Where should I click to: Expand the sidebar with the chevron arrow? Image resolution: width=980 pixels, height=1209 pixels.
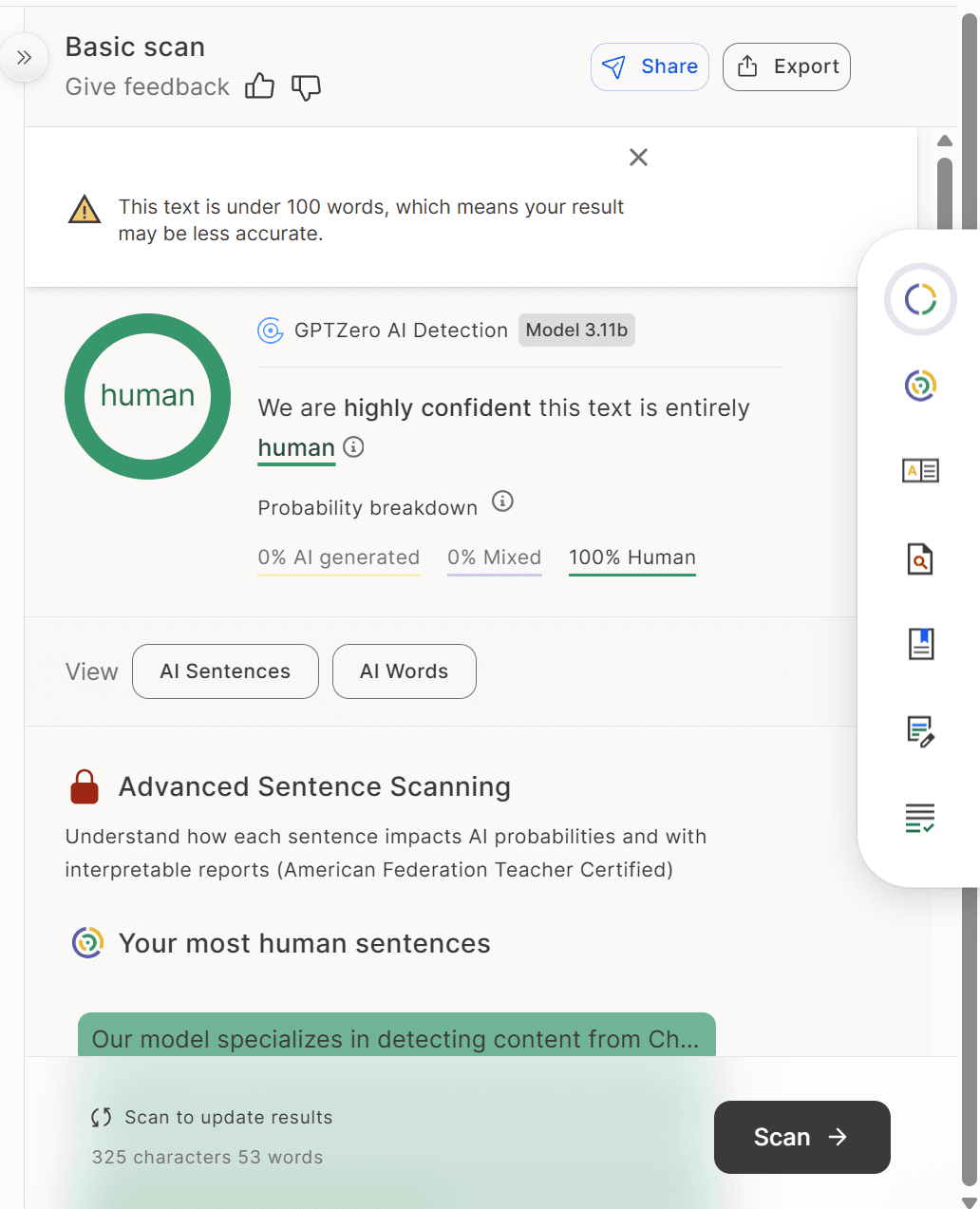[23, 57]
